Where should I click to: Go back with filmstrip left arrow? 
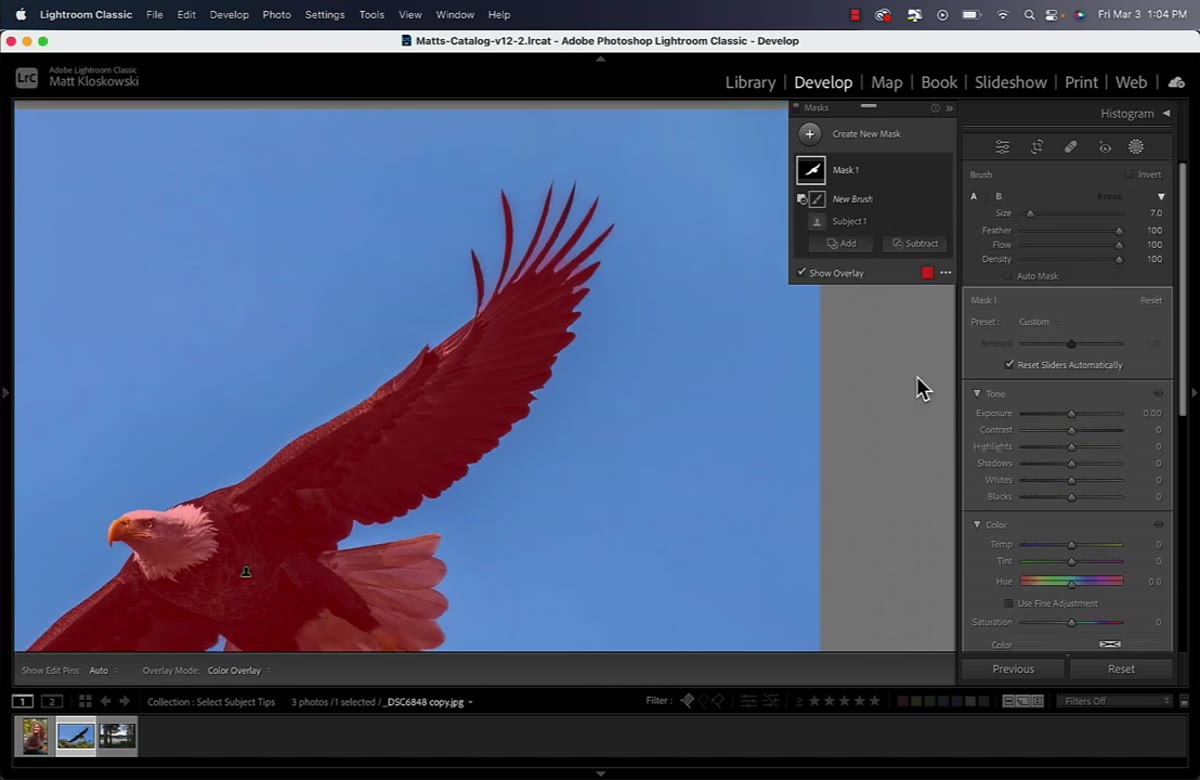(x=105, y=701)
